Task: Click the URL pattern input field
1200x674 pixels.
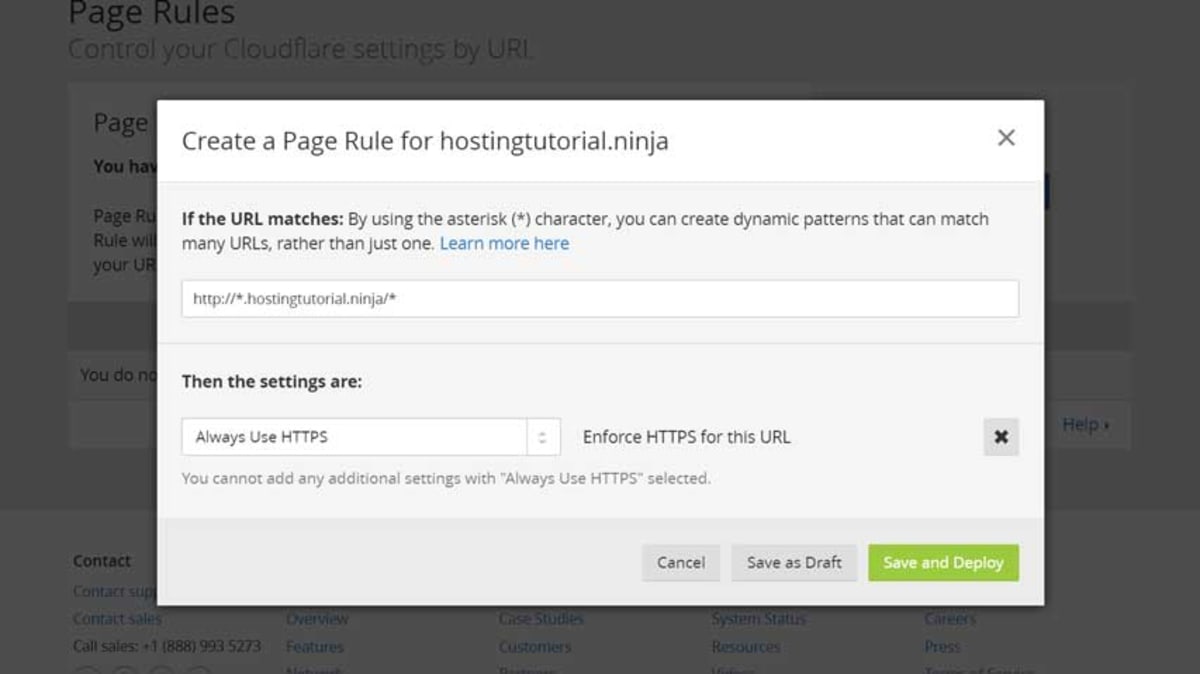Action: (600, 299)
